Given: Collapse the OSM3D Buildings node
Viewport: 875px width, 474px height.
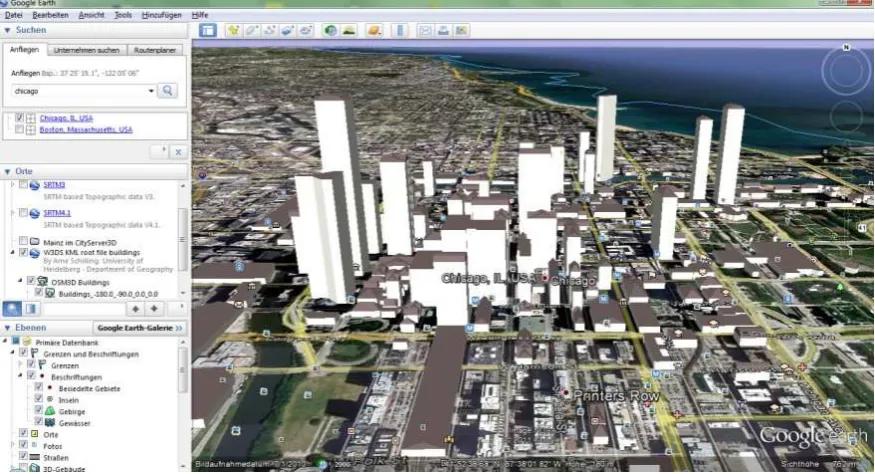Looking at the screenshot, I should point(21,281).
